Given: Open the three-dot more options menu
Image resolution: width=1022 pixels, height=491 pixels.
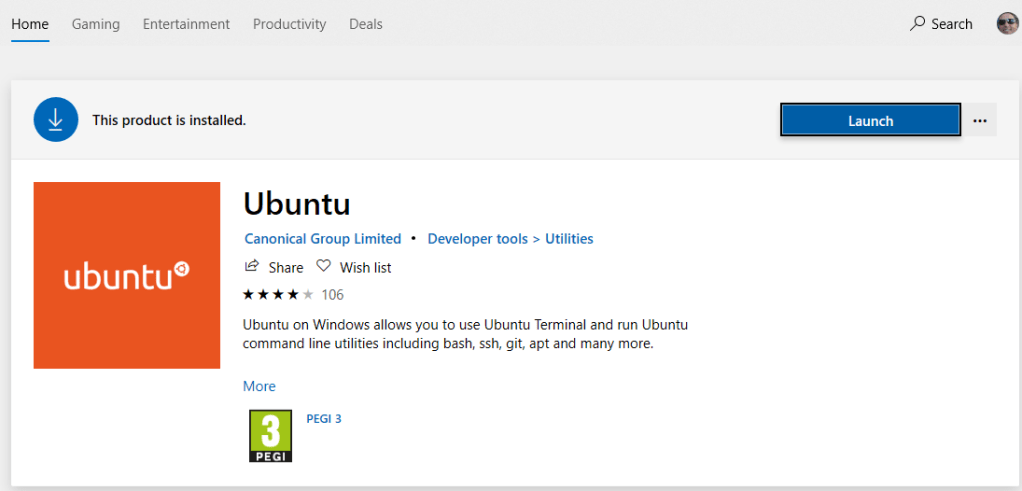Looking at the screenshot, I should coord(980,121).
